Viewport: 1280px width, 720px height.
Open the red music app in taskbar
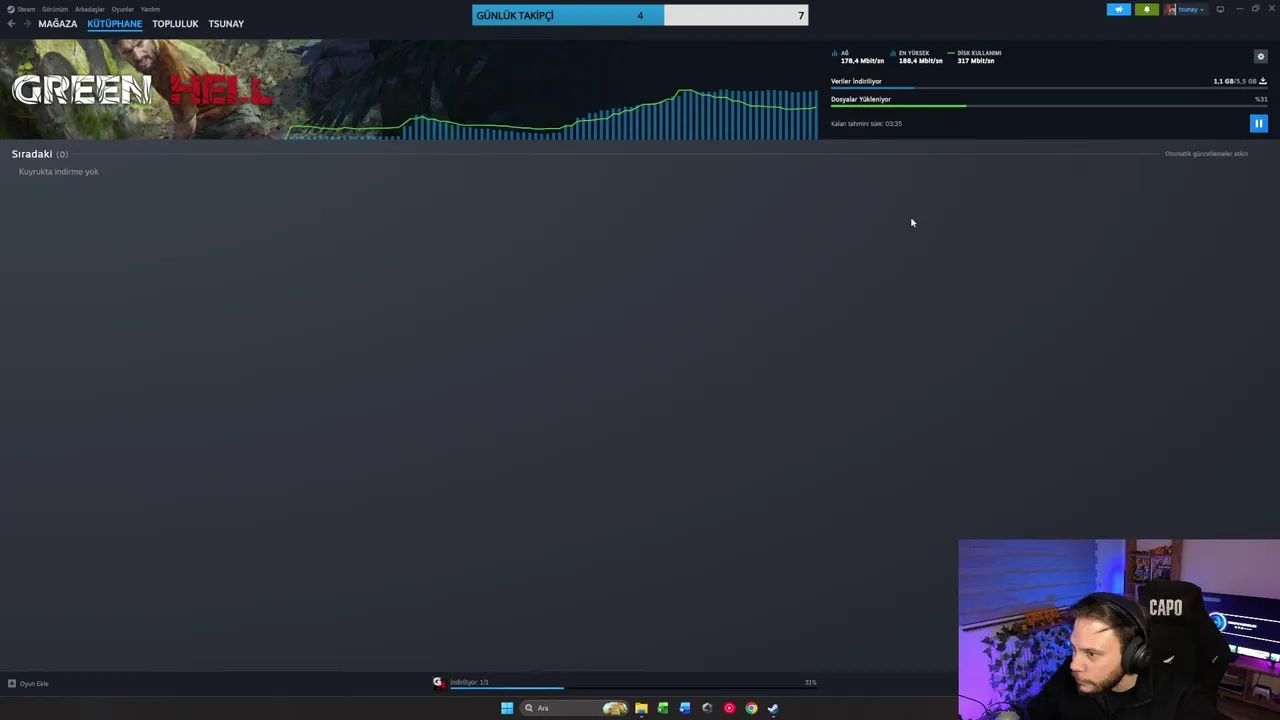pos(729,708)
